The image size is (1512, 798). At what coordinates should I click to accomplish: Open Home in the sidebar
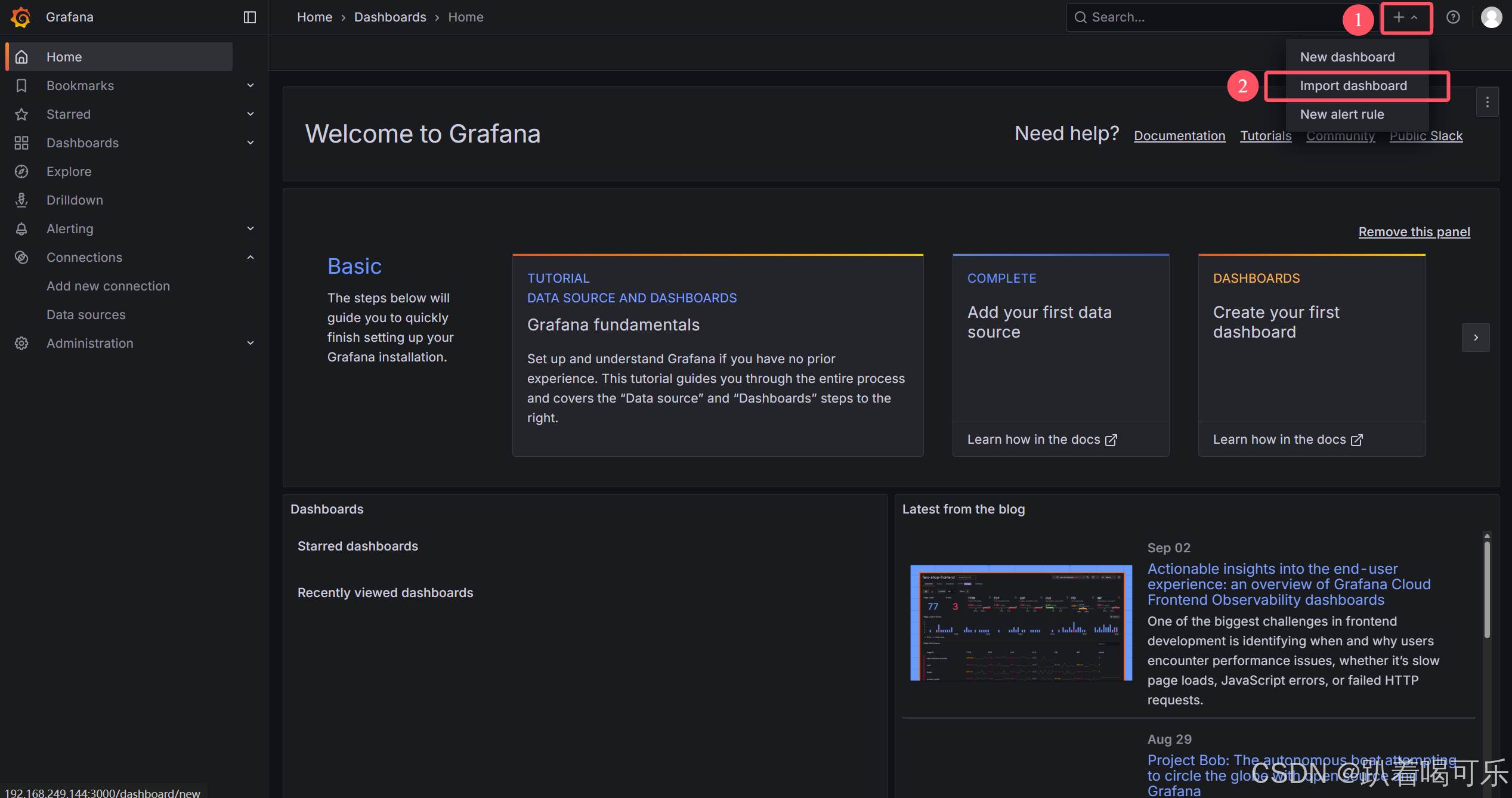coord(119,57)
